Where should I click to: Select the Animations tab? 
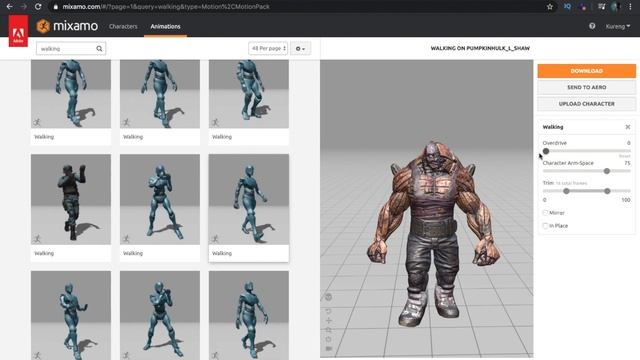(165, 26)
